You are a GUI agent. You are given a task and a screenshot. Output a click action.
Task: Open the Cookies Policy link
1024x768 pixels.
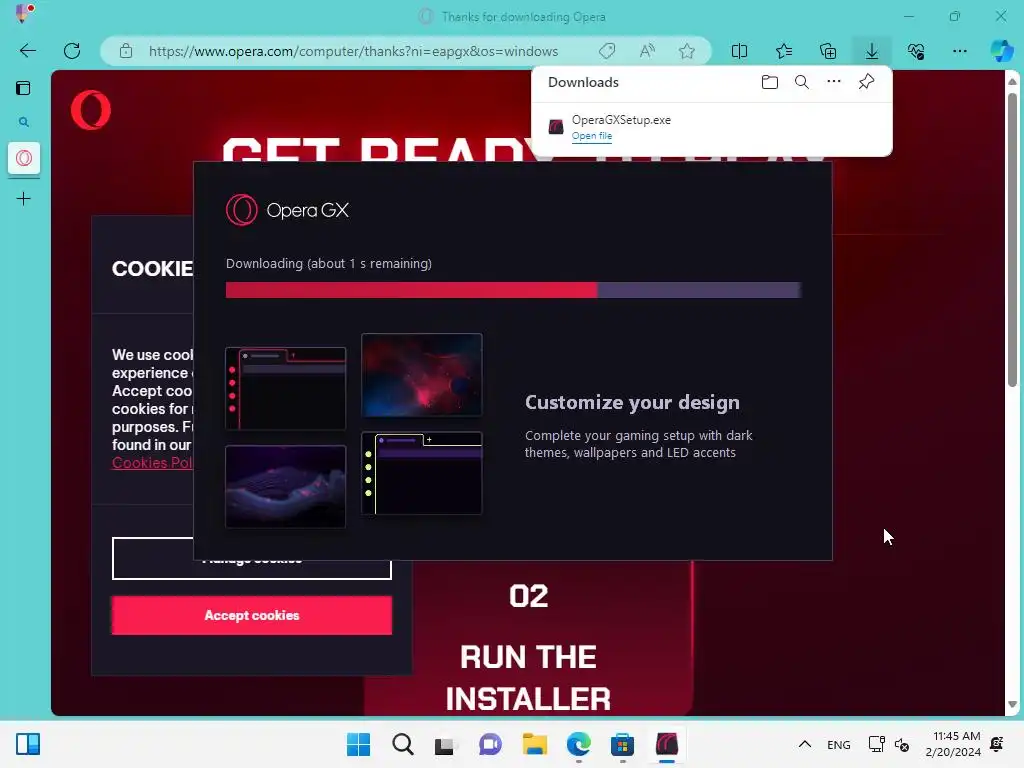(x=153, y=463)
